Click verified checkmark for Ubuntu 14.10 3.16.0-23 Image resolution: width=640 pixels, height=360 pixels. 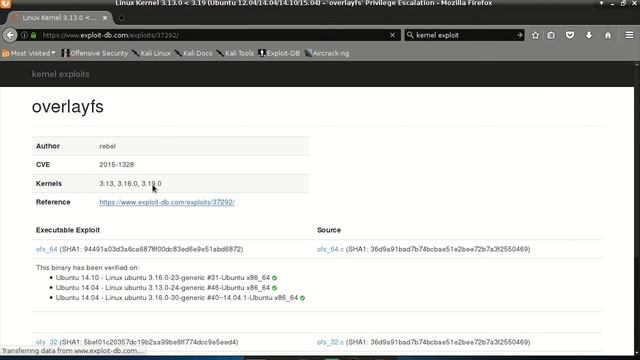point(275,278)
